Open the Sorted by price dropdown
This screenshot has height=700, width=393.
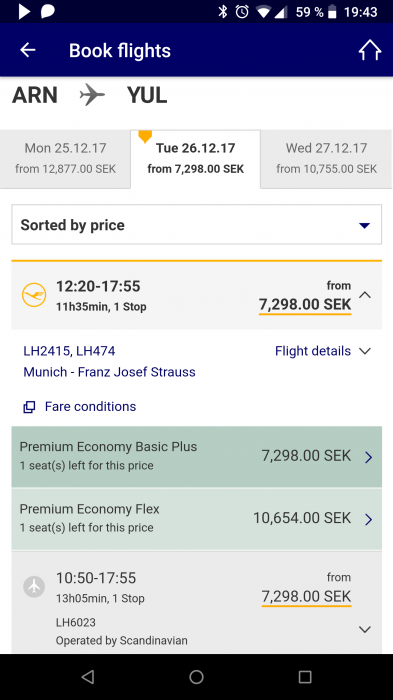[x=196, y=225]
